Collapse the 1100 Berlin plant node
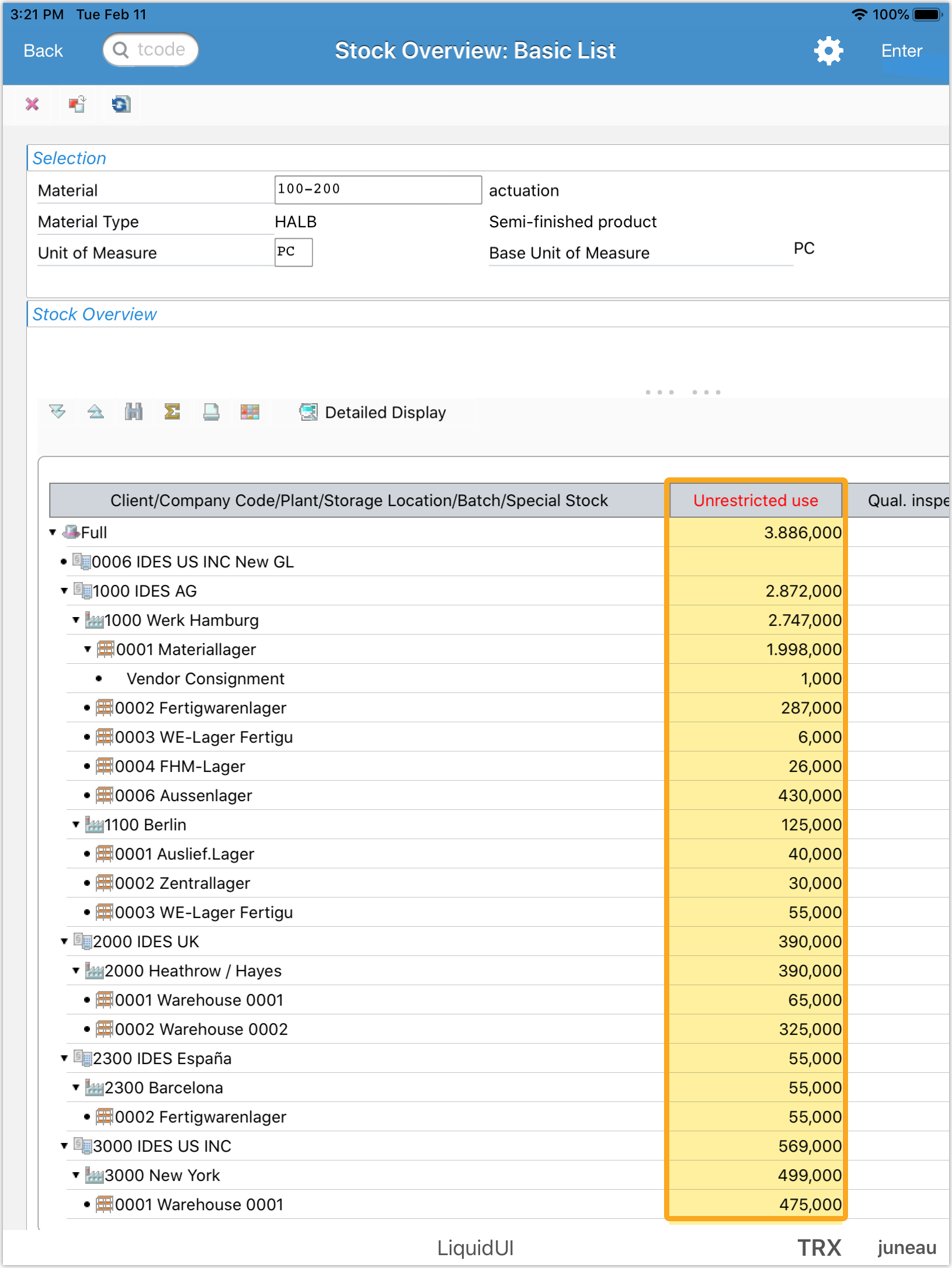 coord(76,824)
